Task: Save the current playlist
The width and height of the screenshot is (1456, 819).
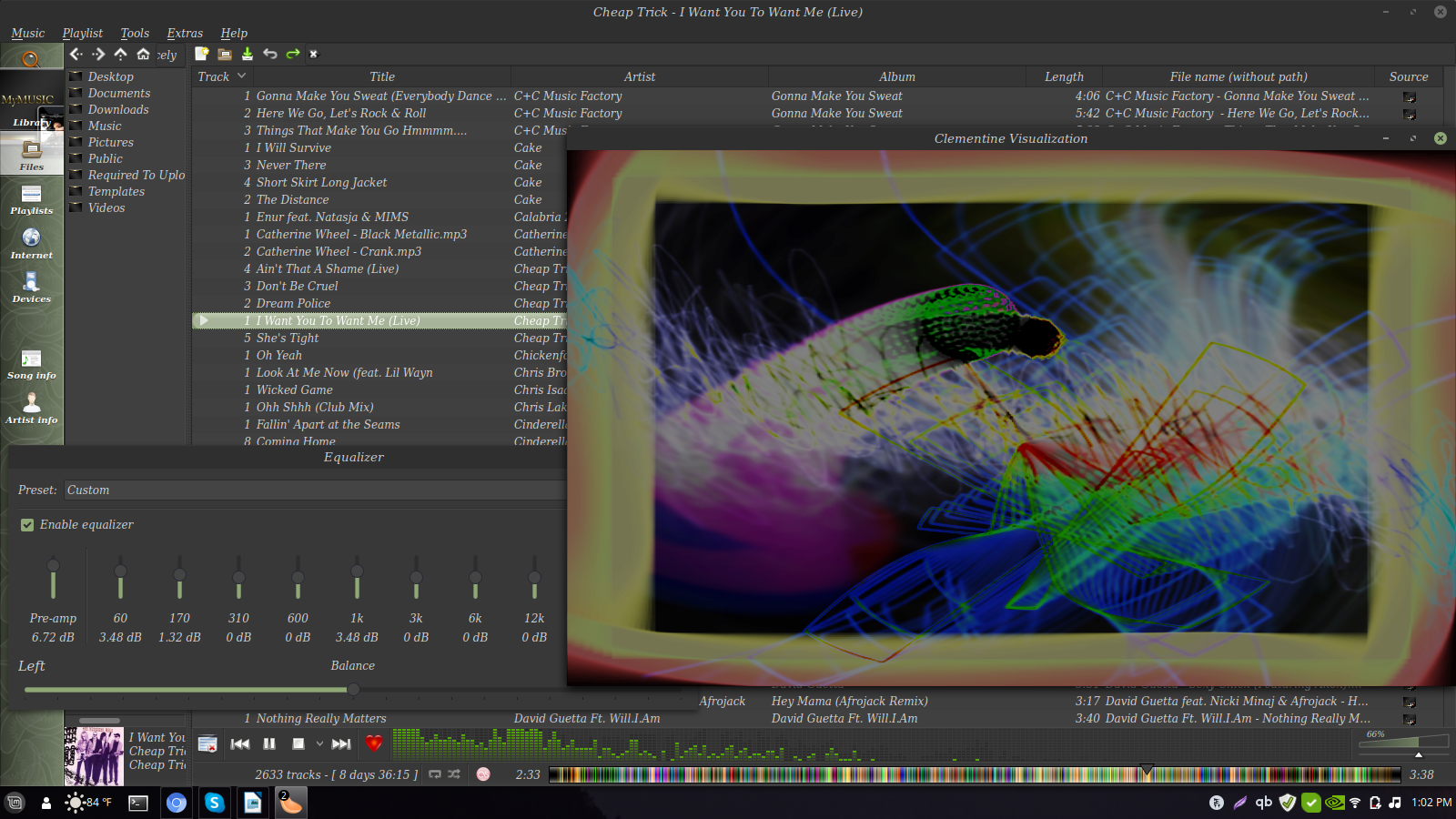Action: pos(247,54)
